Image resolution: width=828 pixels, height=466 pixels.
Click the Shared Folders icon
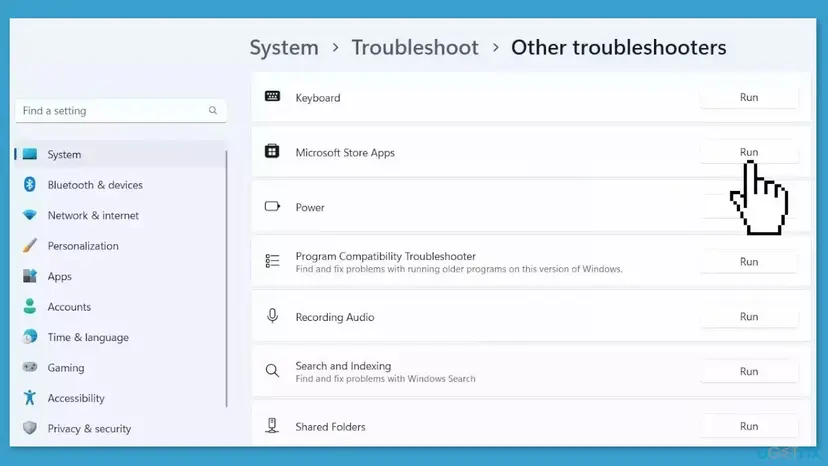point(272,425)
